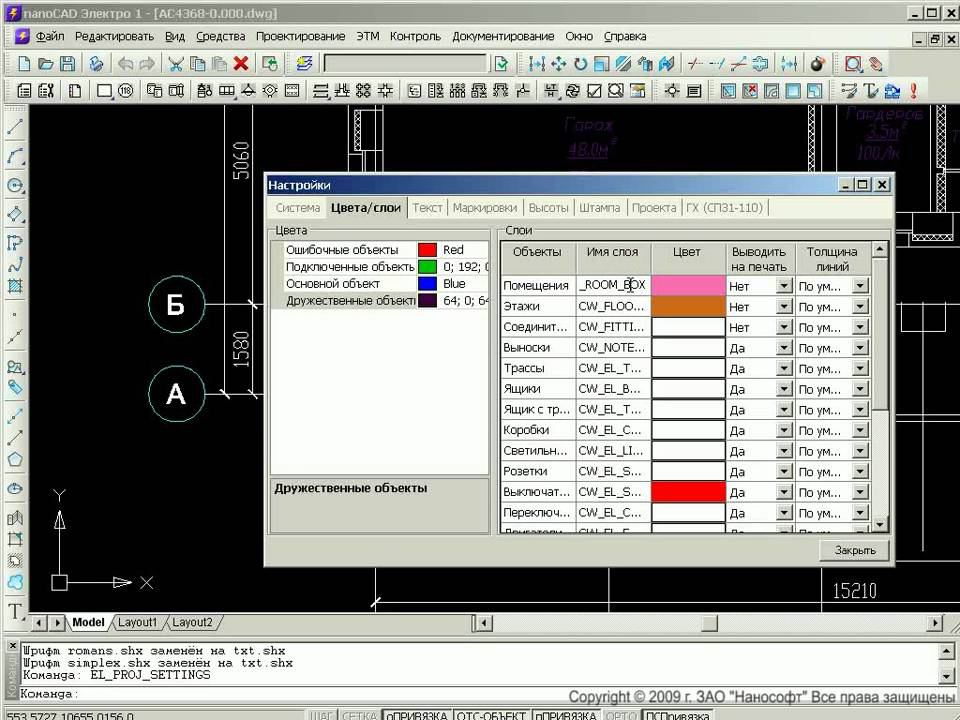960x720 pixels.
Task: Open line thickness dropdown for Трассы row
Action: coord(860,369)
